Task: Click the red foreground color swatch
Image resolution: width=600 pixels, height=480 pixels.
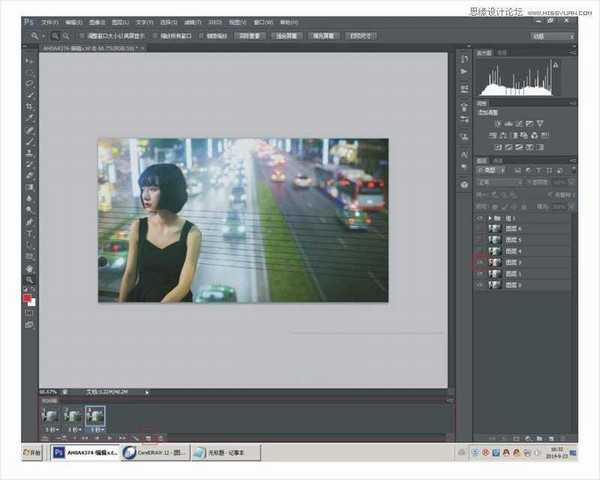Action: click(27, 297)
